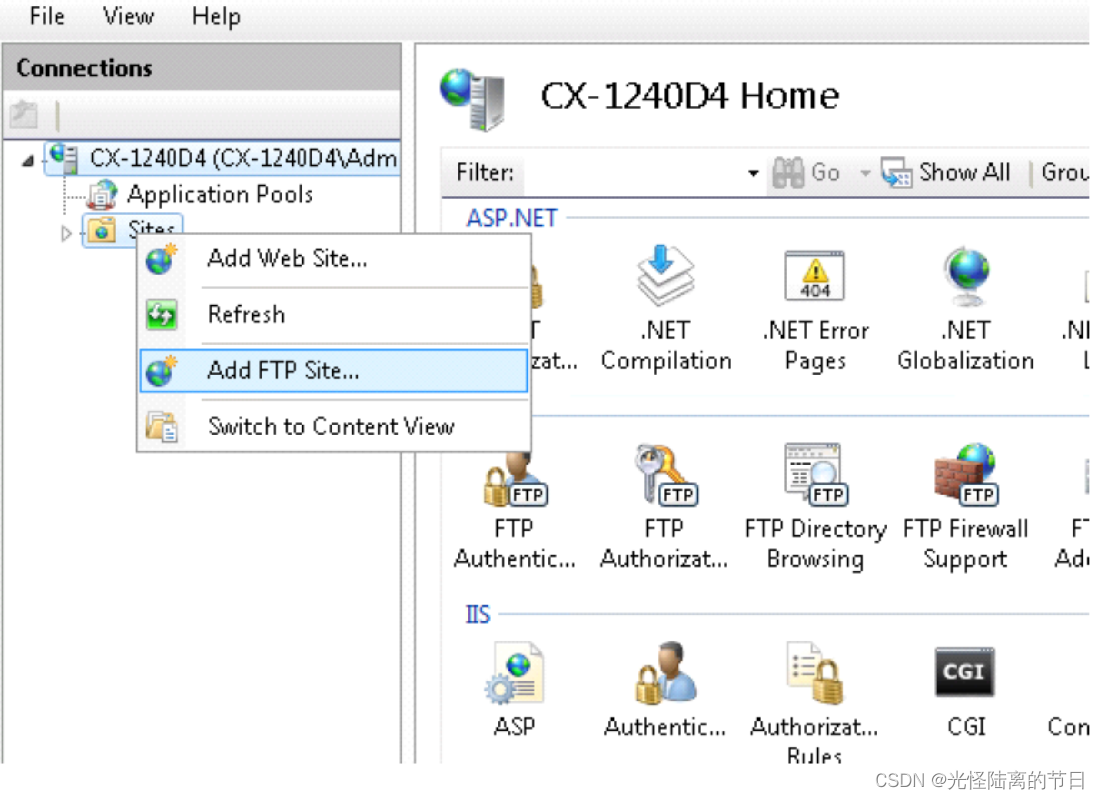Select the CX-1240D4 server tree item
The image size is (1099, 799).
tap(243, 159)
